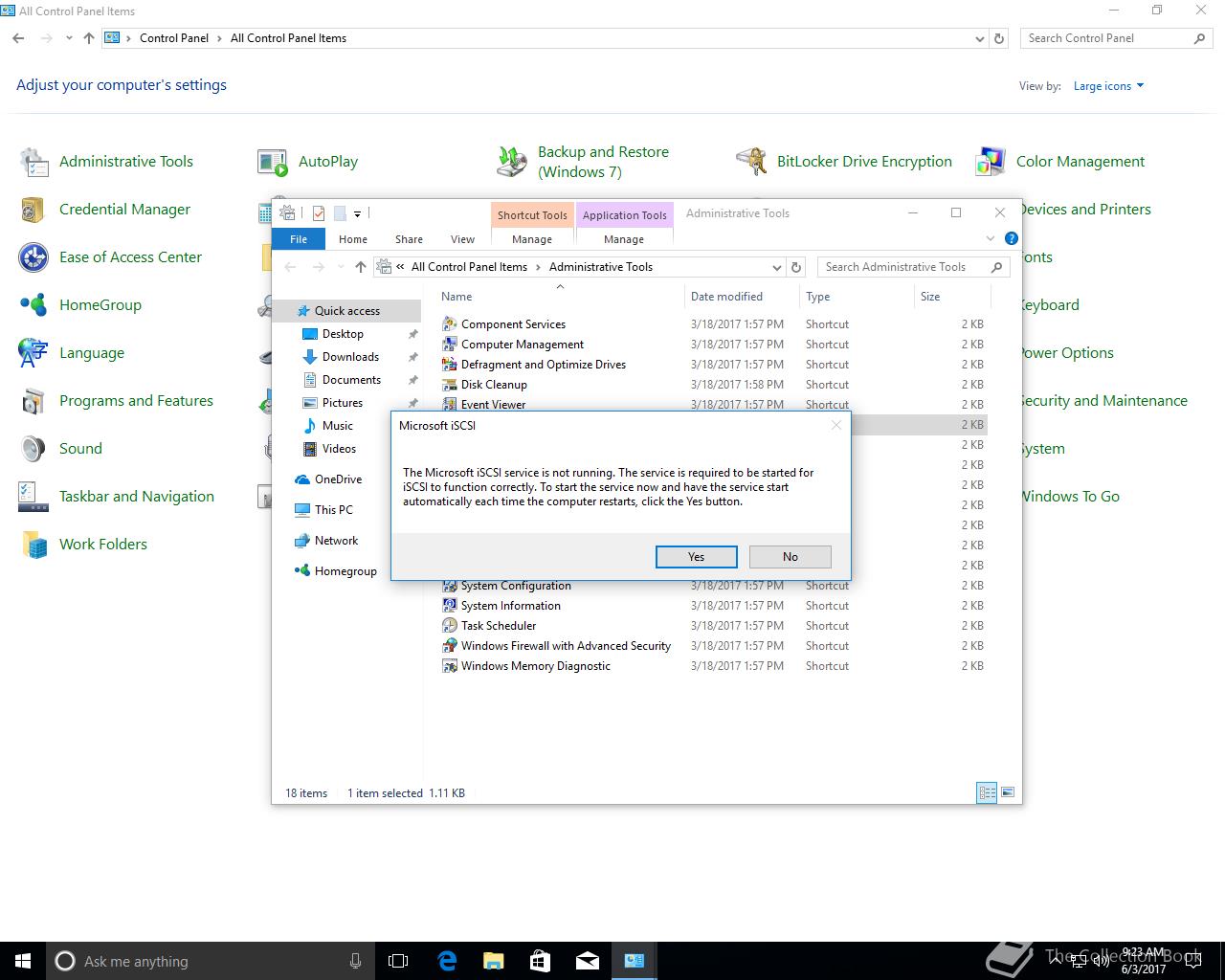
Task: Open the View by Large icons dropdown
Action: point(1109,86)
